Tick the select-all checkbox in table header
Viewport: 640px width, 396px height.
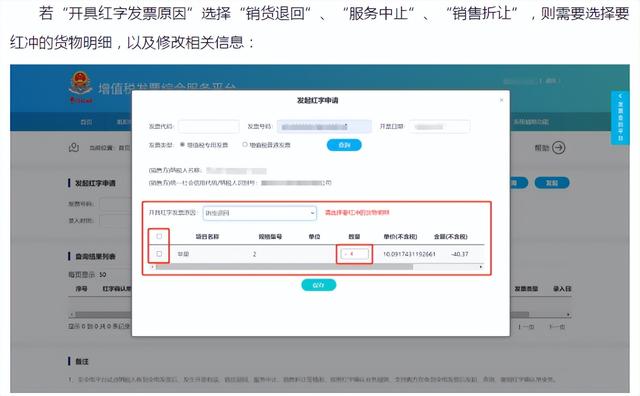159,236
